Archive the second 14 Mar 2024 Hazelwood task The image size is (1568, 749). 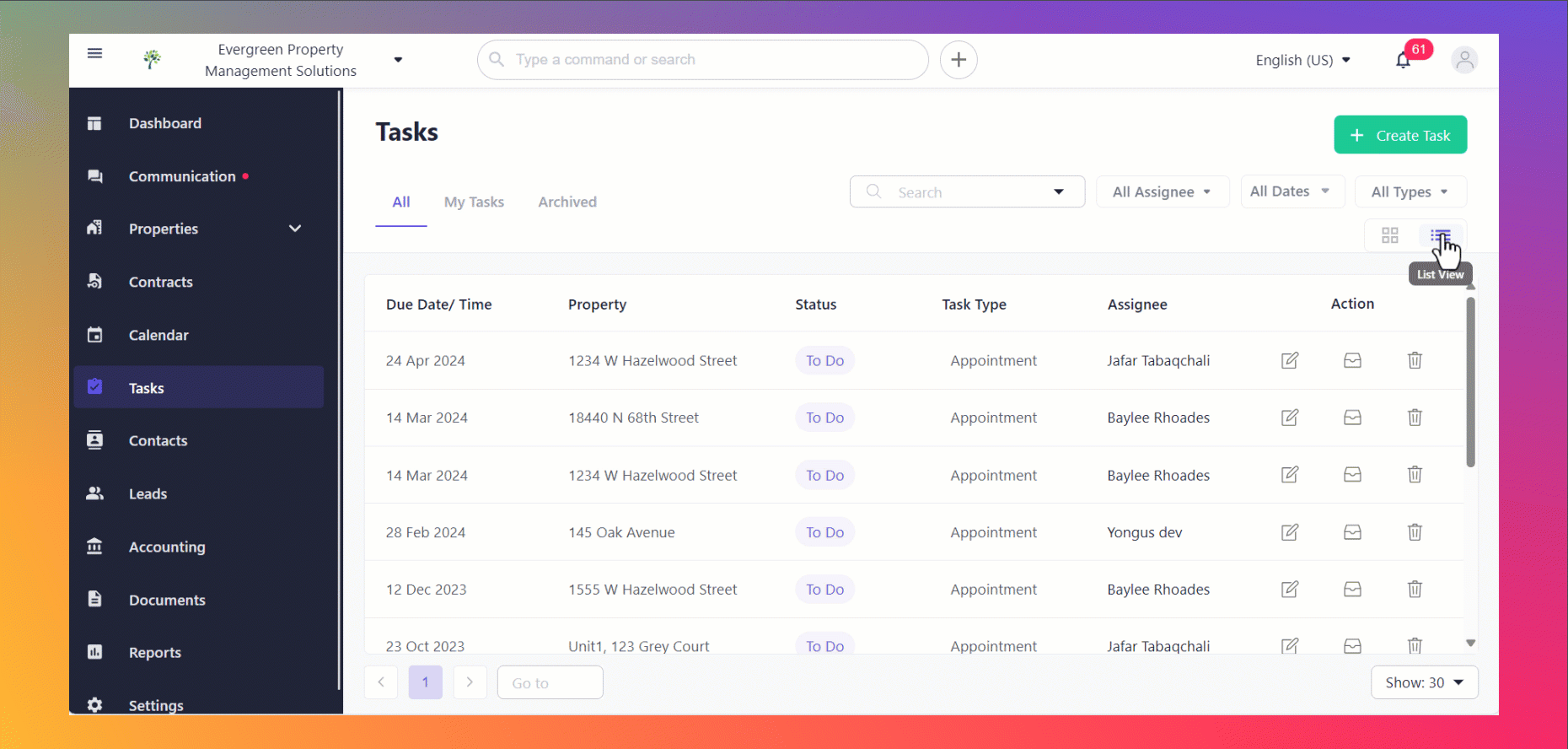pos(1352,475)
